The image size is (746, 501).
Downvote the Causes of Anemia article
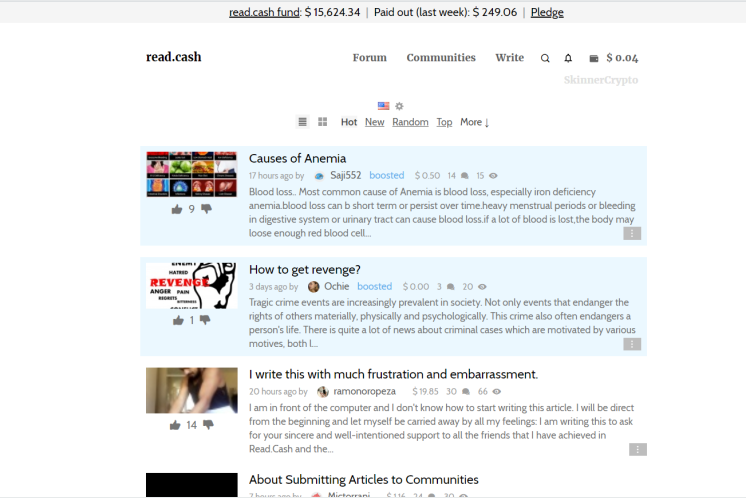(x=206, y=208)
